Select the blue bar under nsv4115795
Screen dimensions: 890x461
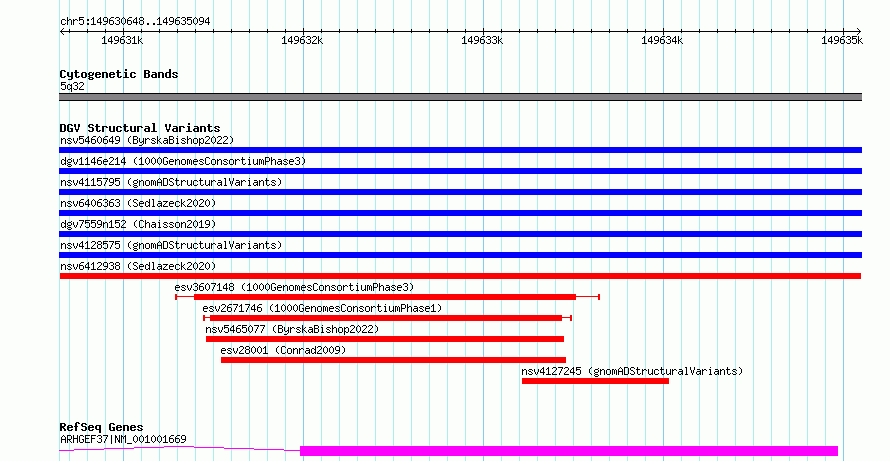(460, 192)
